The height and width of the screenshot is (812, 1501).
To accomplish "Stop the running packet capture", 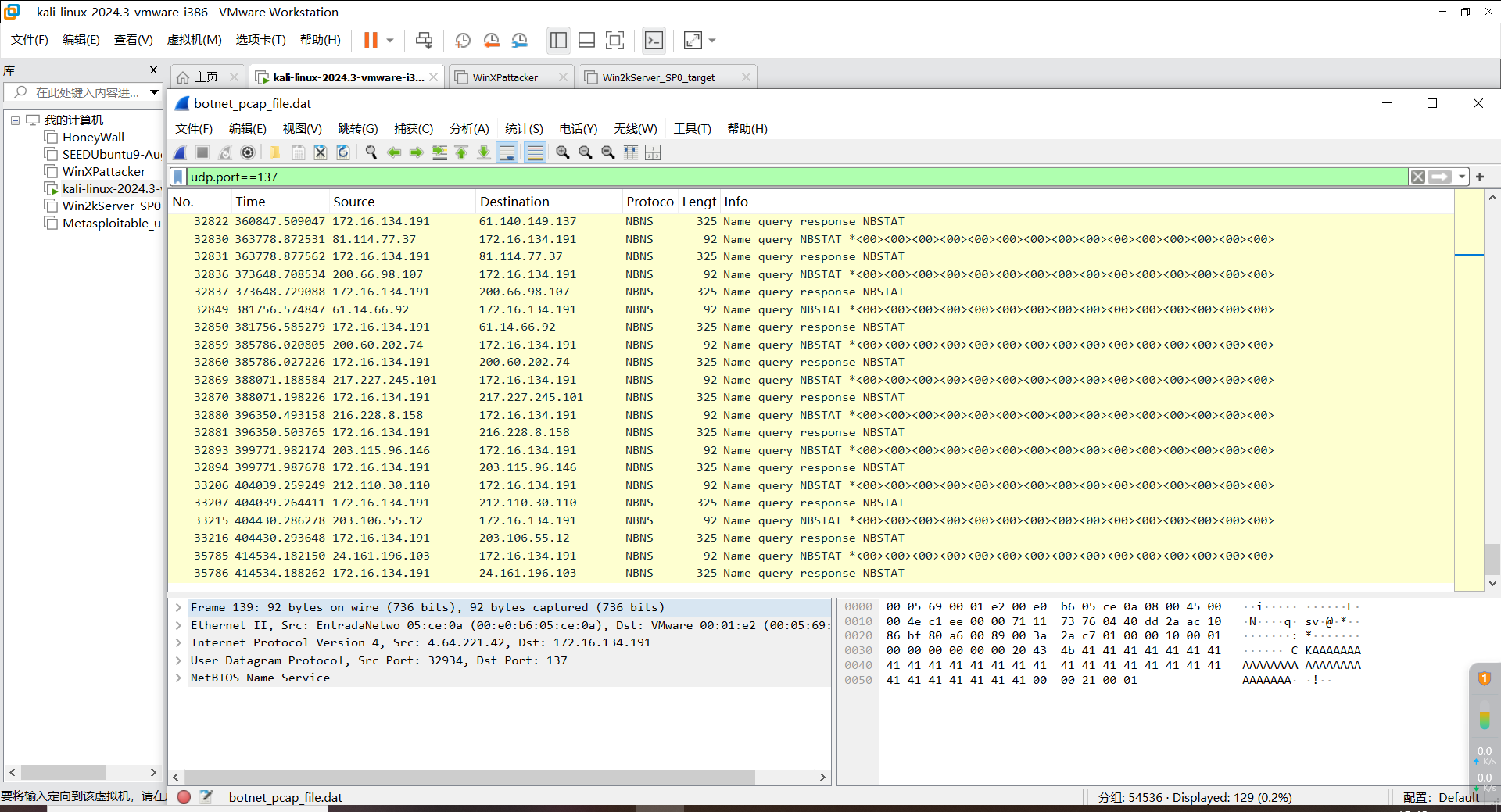I will click(202, 152).
